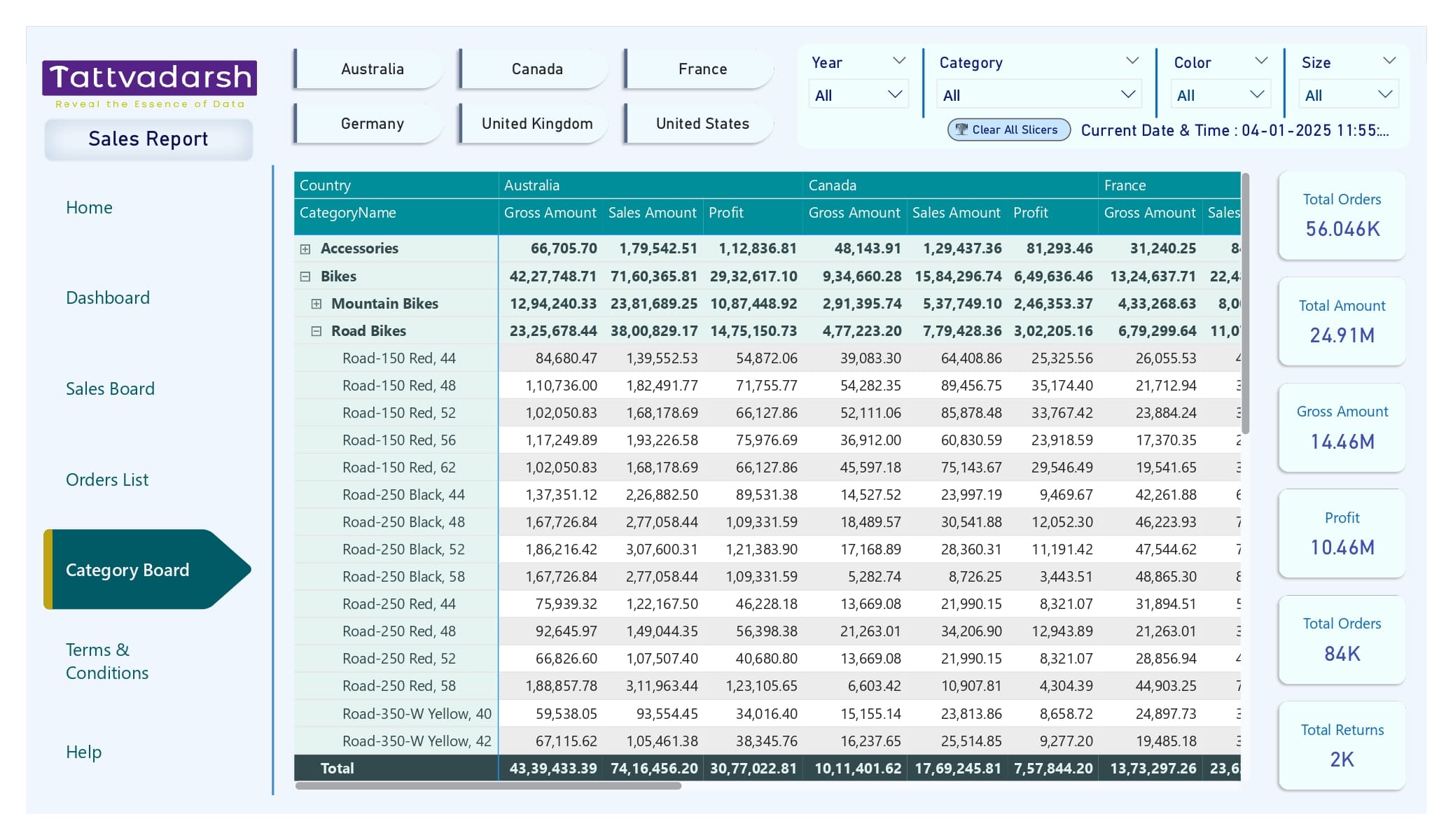Screen dimensions: 1453x840
Task: Open the Help page
Action: pos(83,752)
